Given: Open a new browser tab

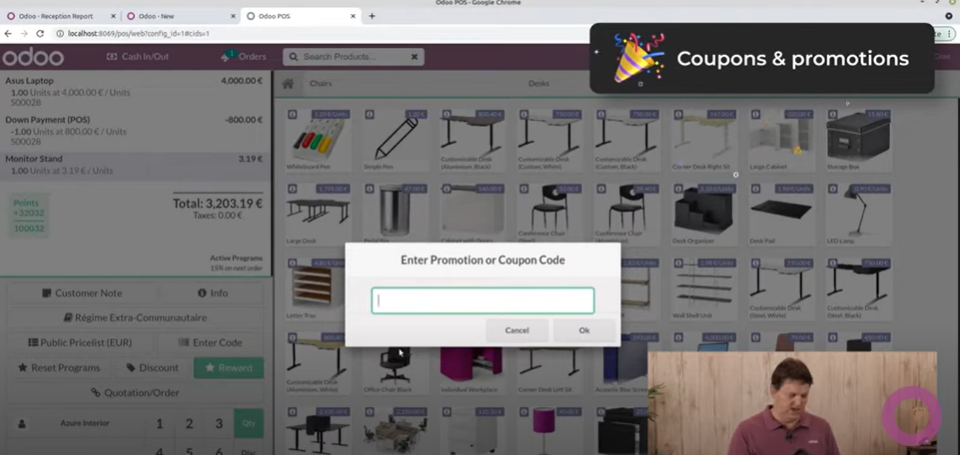Looking at the screenshot, I should [x=372, y=17].
